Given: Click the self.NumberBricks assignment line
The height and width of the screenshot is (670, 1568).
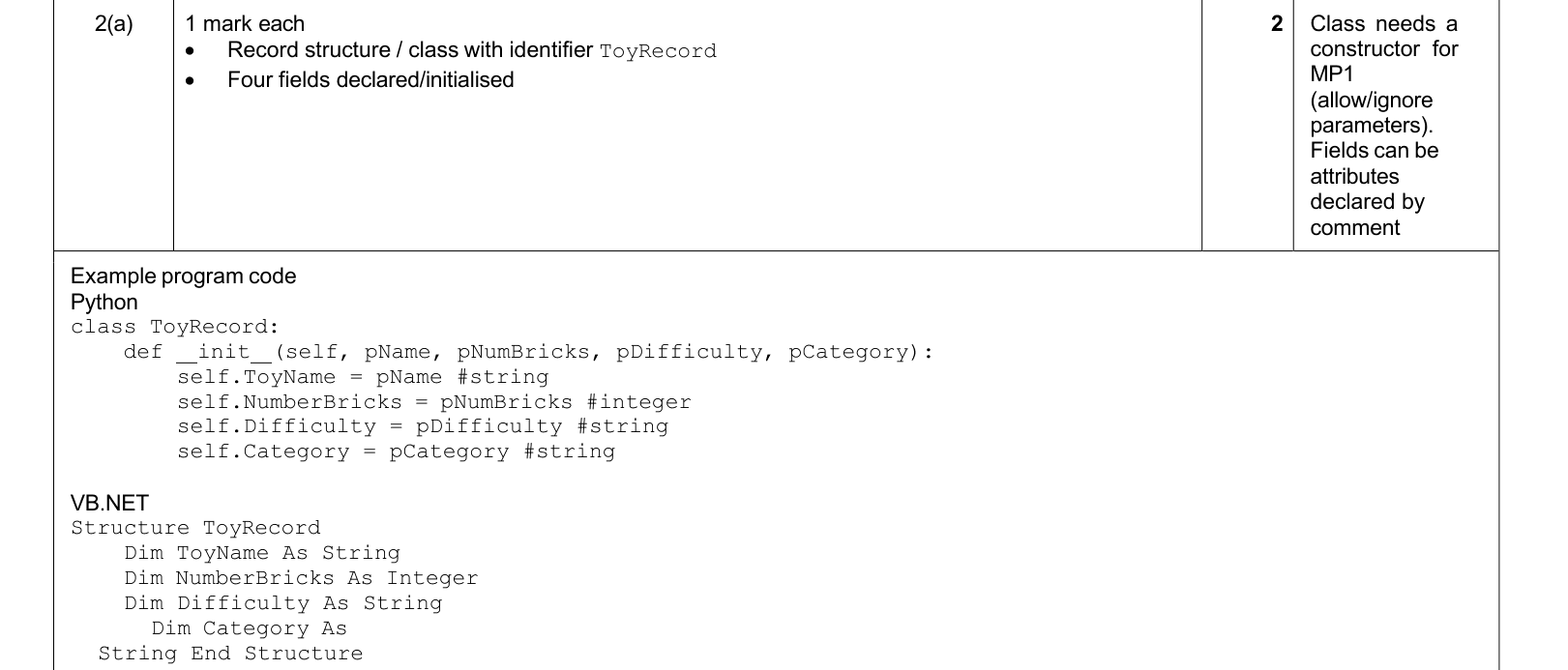Looking at the screenshot, I should (x=434, y=402).
